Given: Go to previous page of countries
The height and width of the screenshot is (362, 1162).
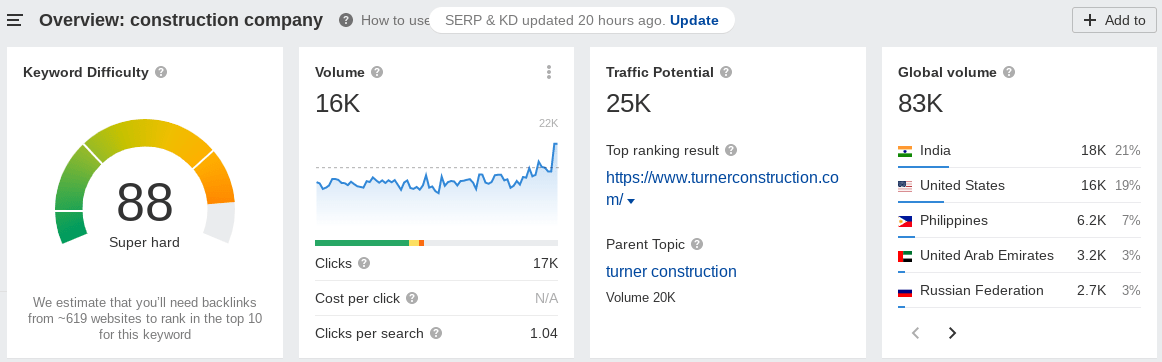Looking at the screenshot, I should (x=915, y=333).
